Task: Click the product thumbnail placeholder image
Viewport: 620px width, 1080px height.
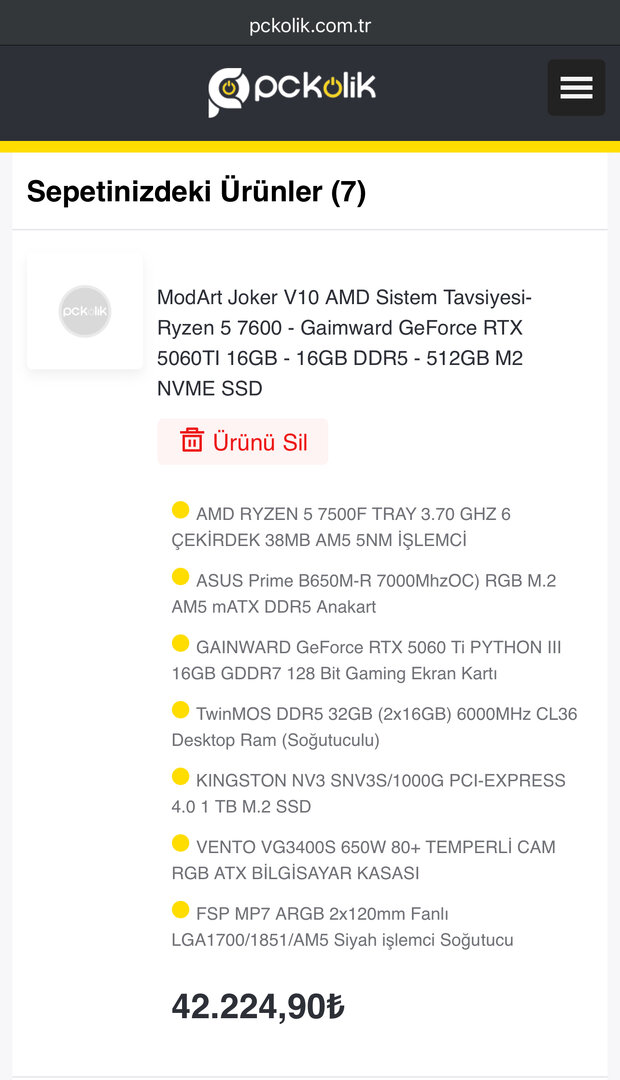Action: tap(85, 311)
